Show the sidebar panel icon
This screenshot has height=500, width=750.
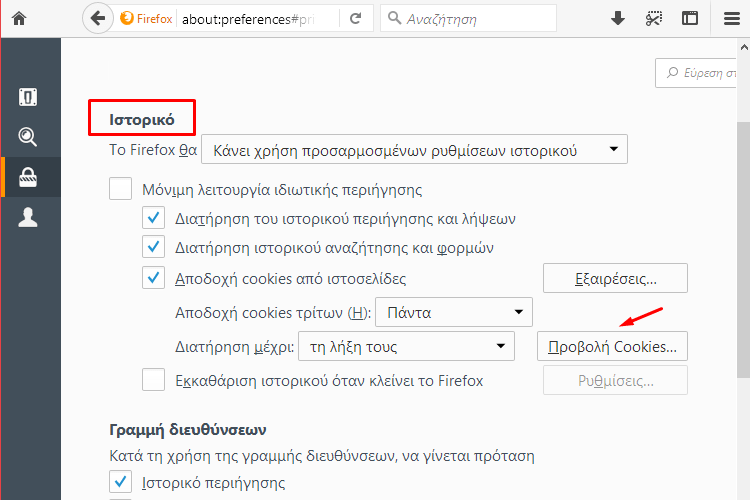[x=690, y=19]
